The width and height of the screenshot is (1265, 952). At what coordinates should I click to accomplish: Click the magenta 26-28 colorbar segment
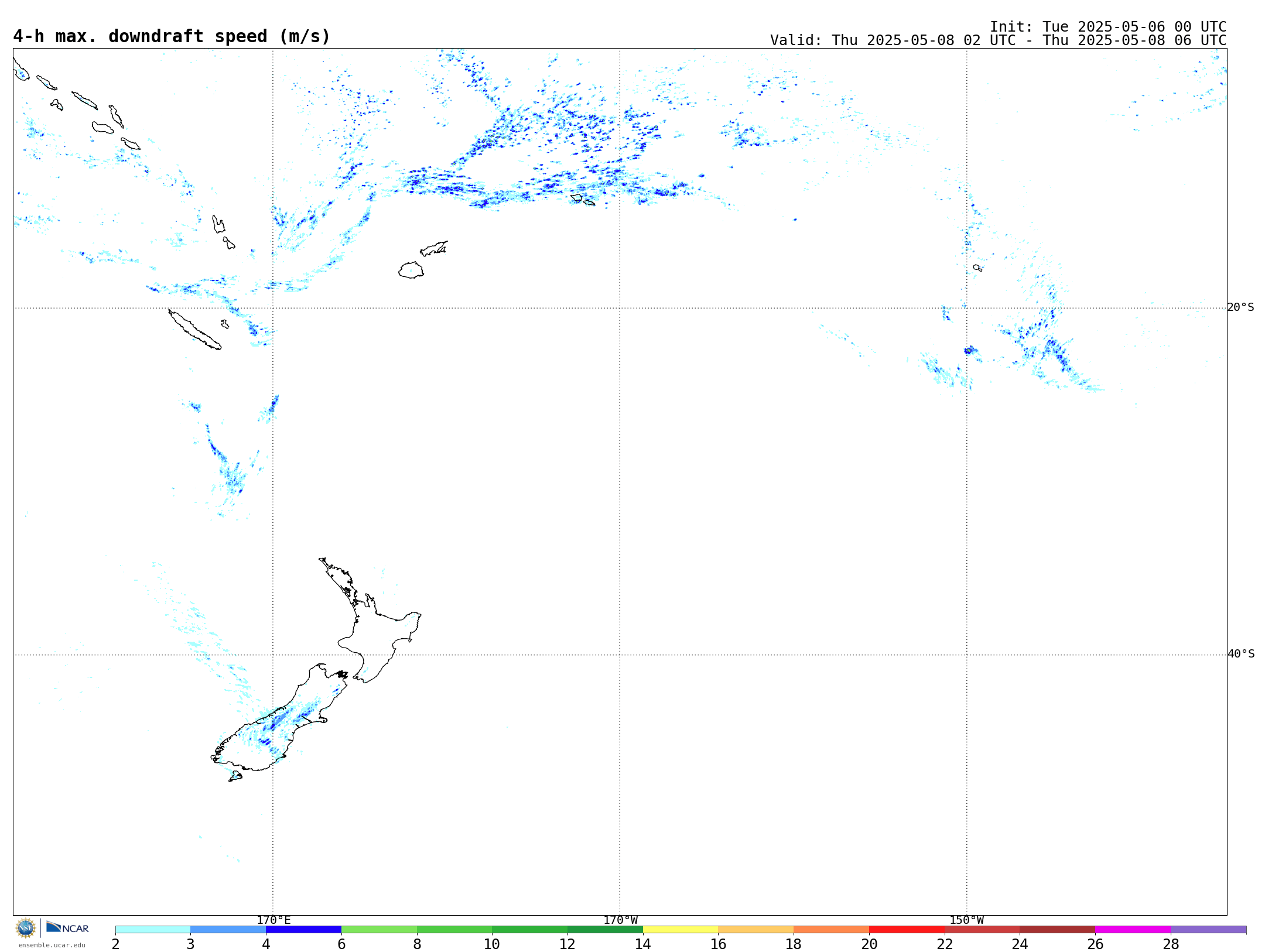[1133, 929]
